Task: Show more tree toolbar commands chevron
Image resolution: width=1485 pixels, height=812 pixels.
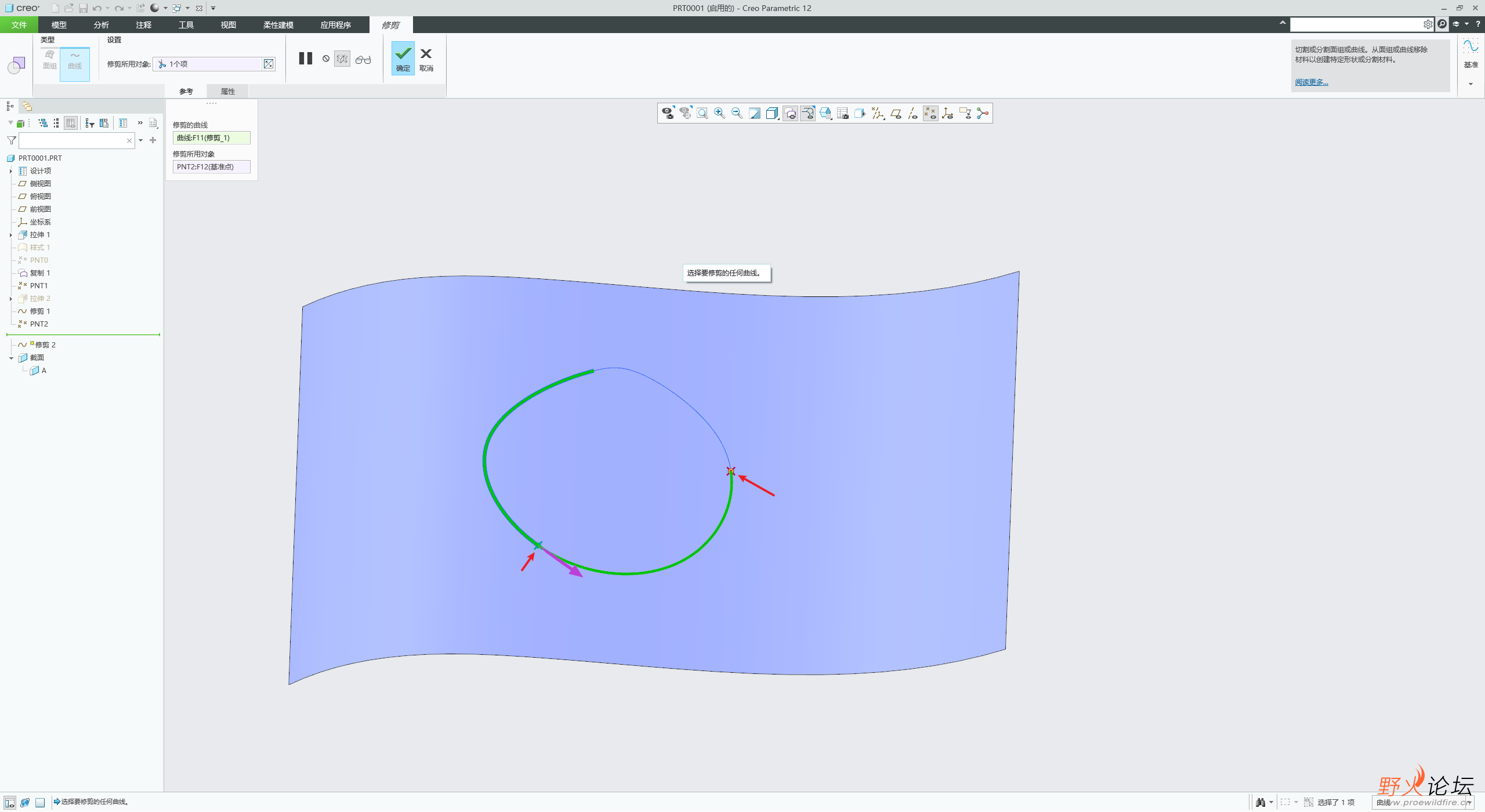Action: click(x=140, y=123)
